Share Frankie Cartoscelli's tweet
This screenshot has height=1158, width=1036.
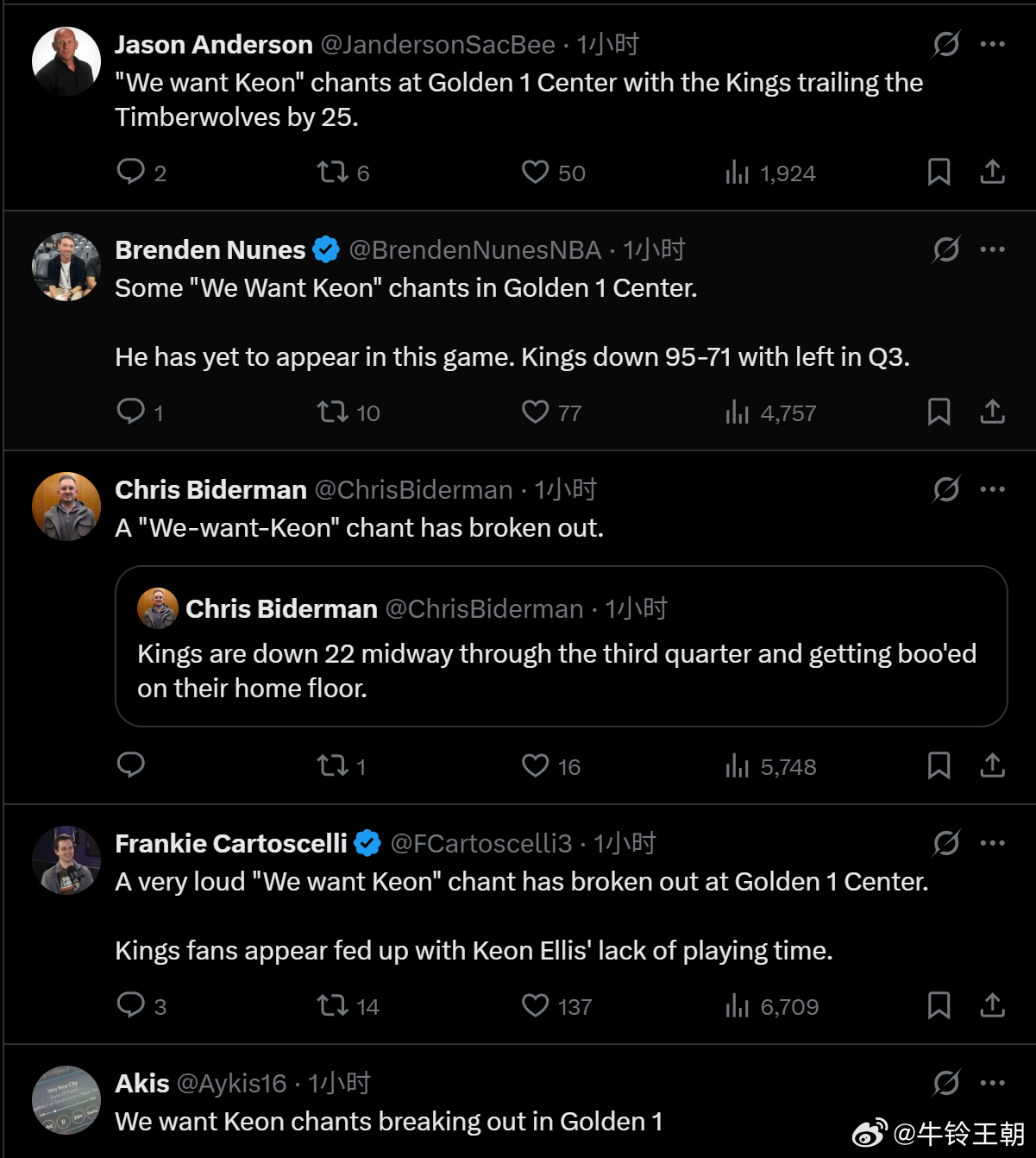(992, 1005)
